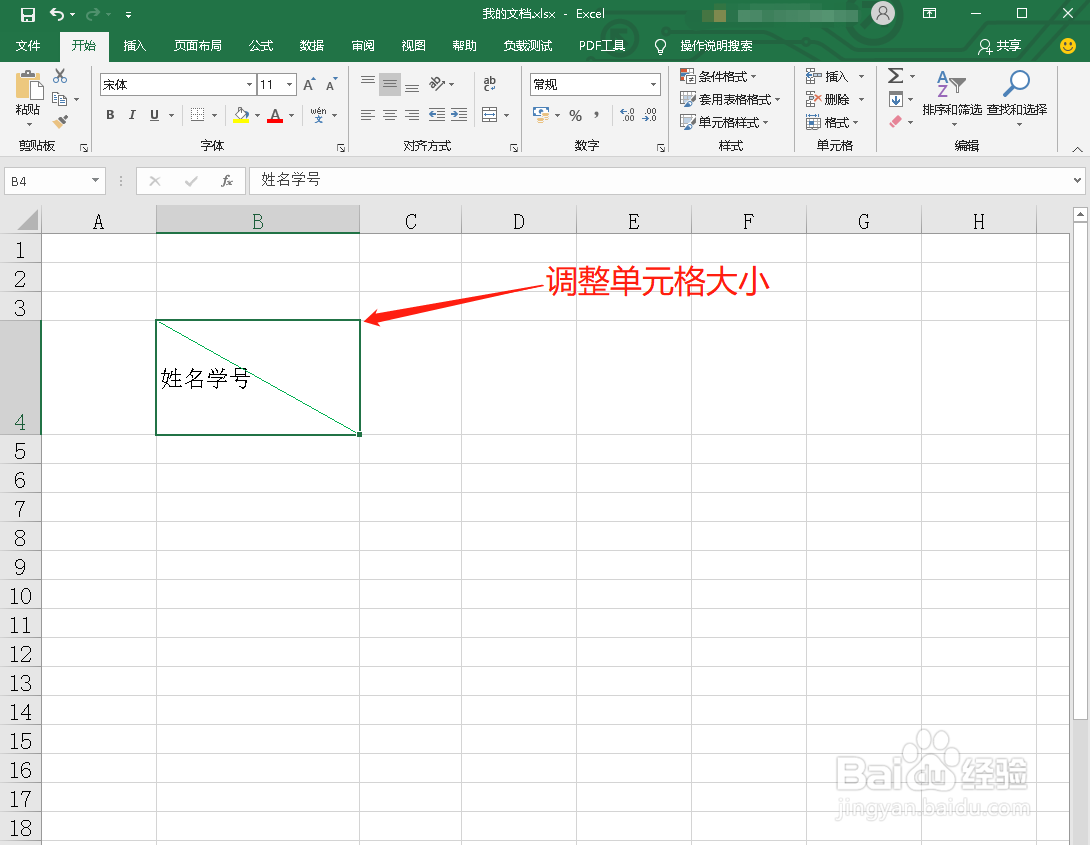1090x845 pixels.
Task: Click the phonetic guide wén icon
Action: tap(318, 115)
